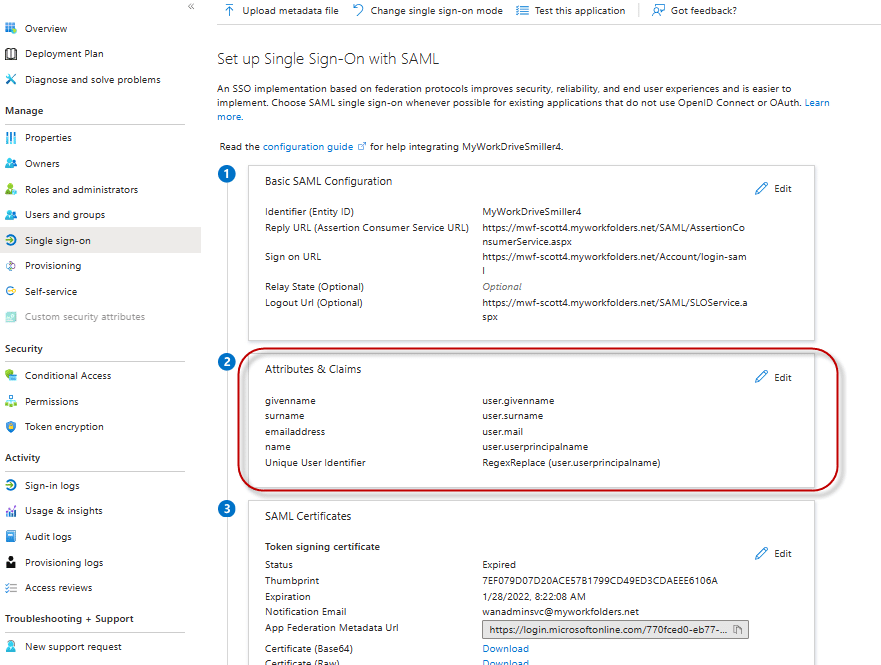881x665 pixels.
Task: Download the Certificate (Base64)
Action: 504,648
